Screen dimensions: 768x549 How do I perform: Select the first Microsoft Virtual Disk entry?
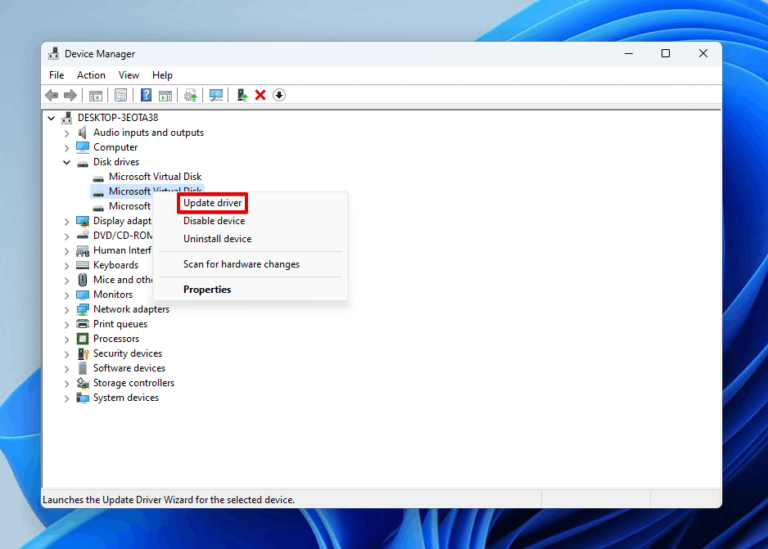(x=155, y=177)
